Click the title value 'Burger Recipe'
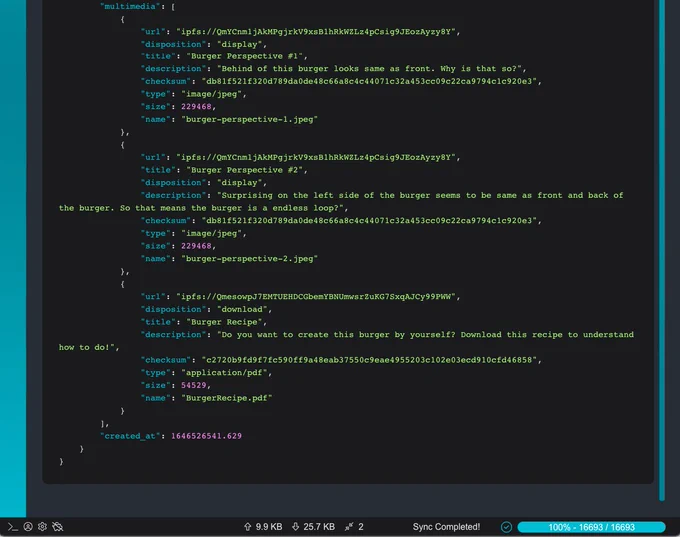The height and width of the screenshot is (537, 680). pos(226,322)
